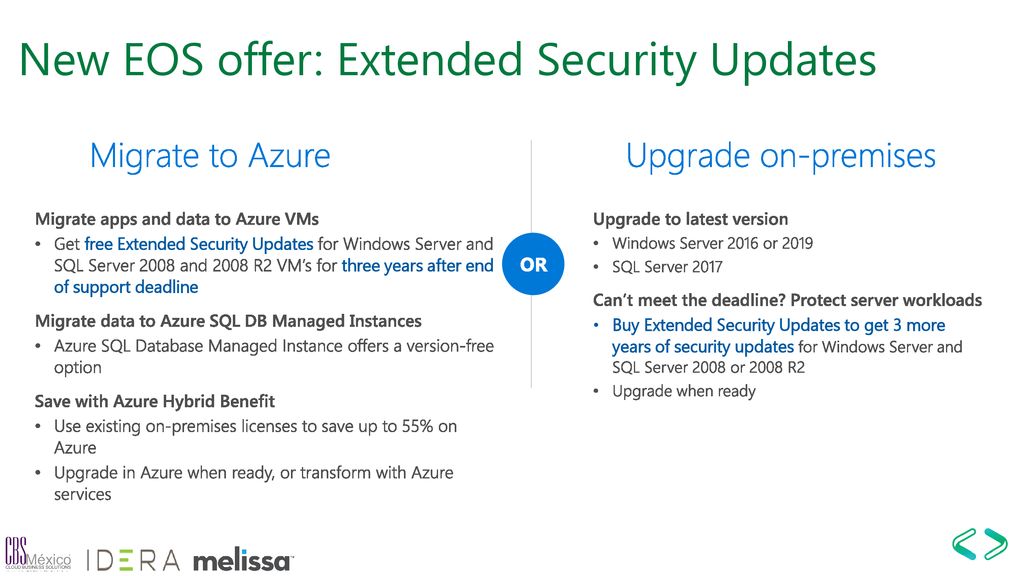1024x576 pixels.
Task: Click the blue OR circle
Action: click(x=533, y=264)
